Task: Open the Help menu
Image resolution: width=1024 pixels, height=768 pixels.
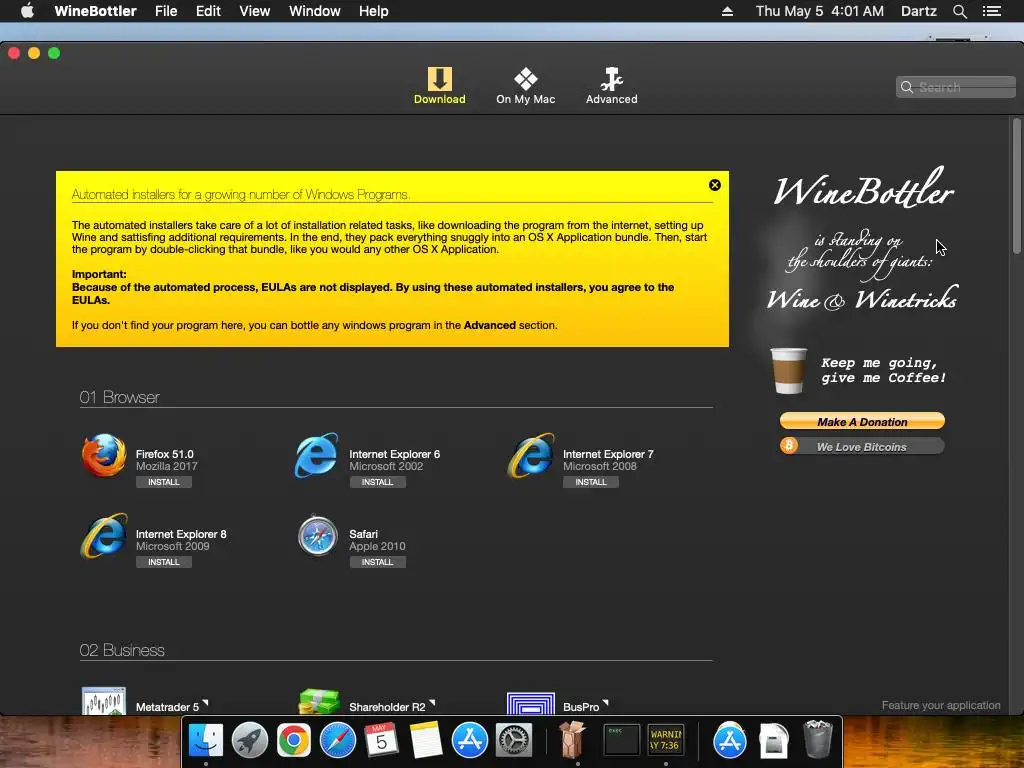Action: (x=374, y=11)
